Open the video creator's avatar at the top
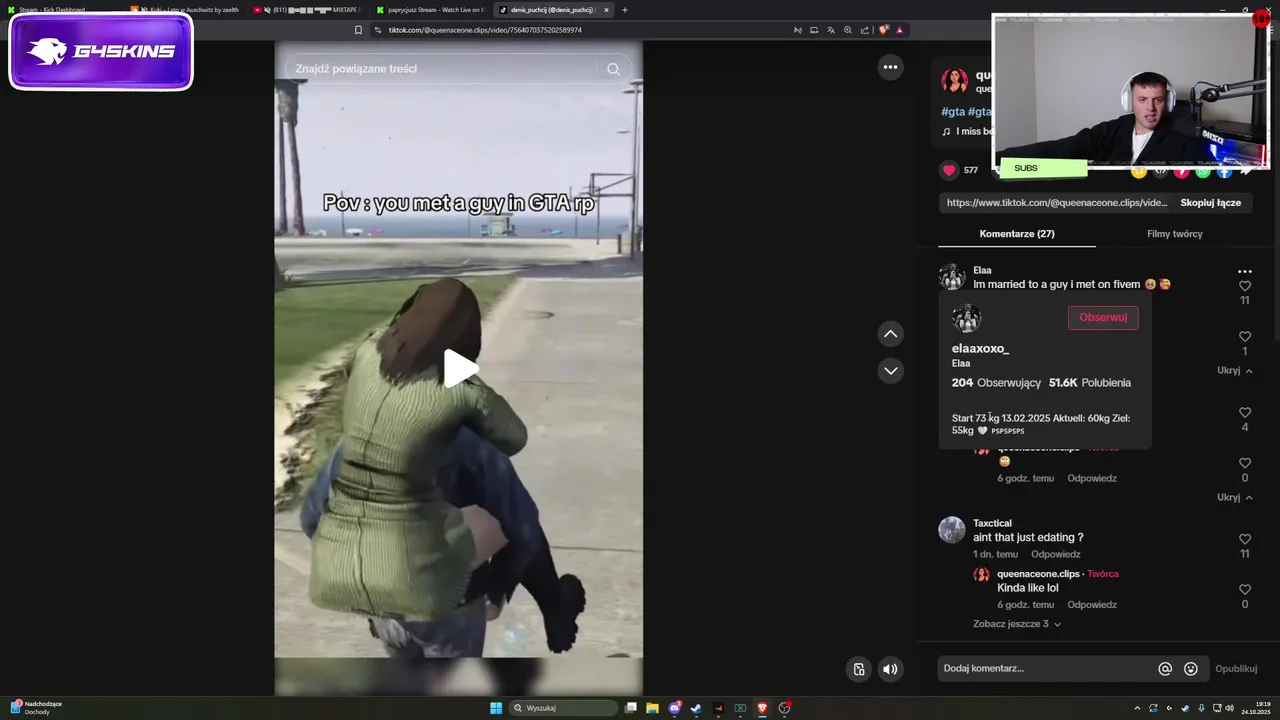The width and height of the screenshot is (1280, 720). (x=955, y=81)
